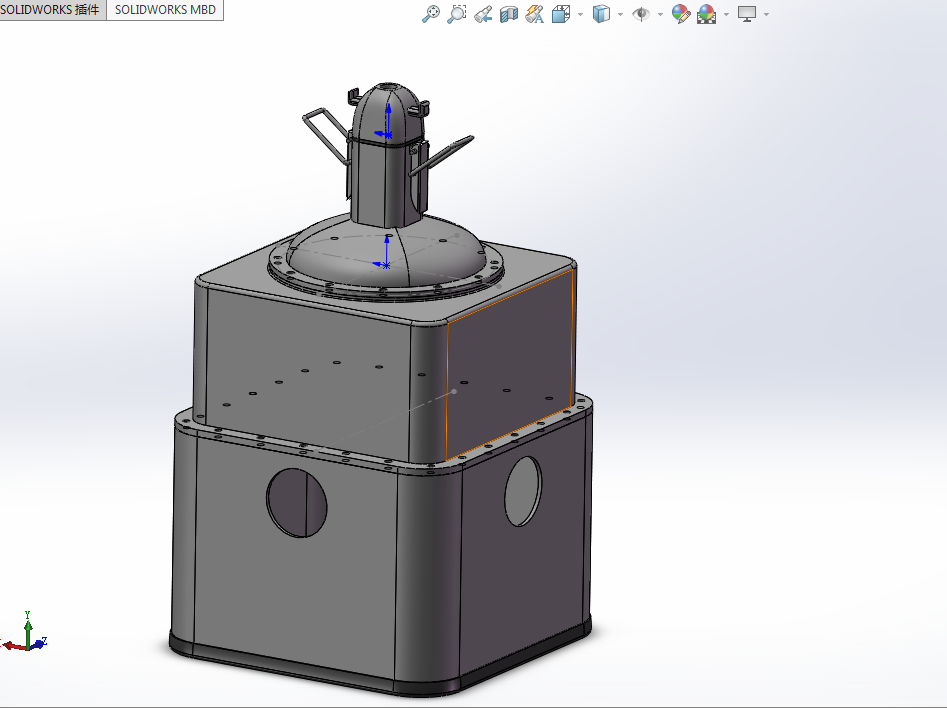The height and width of the screenshot is (708, 947).
Task: Expand the Apply Scene dropdown arrow
Action: 726,14
